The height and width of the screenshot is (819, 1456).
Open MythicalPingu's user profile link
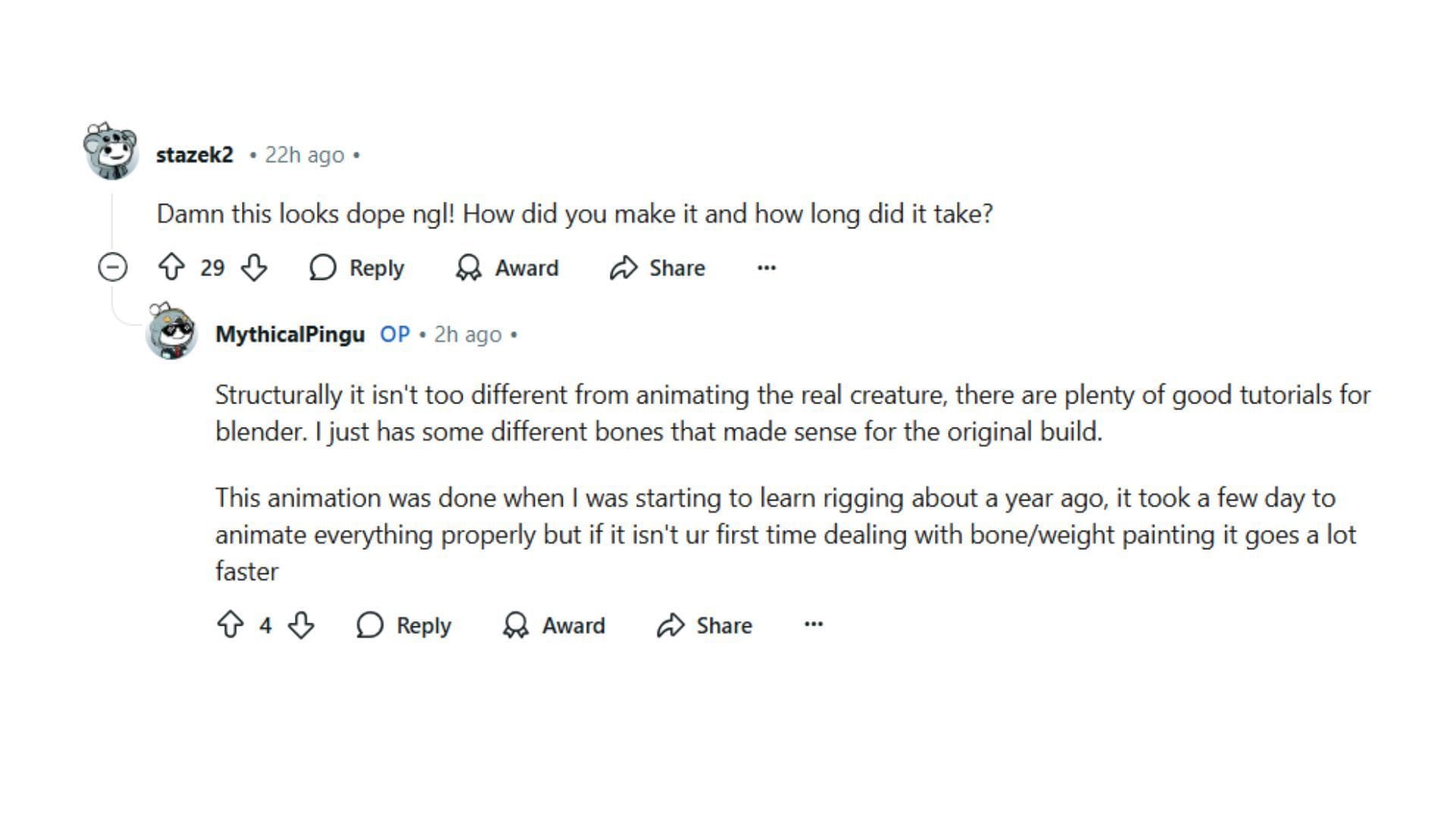pyautogui.click(x=290, y=334)
